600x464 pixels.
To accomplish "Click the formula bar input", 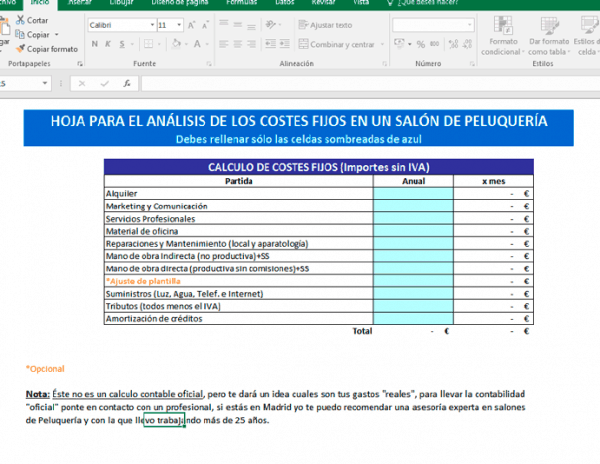I will 370,83.
